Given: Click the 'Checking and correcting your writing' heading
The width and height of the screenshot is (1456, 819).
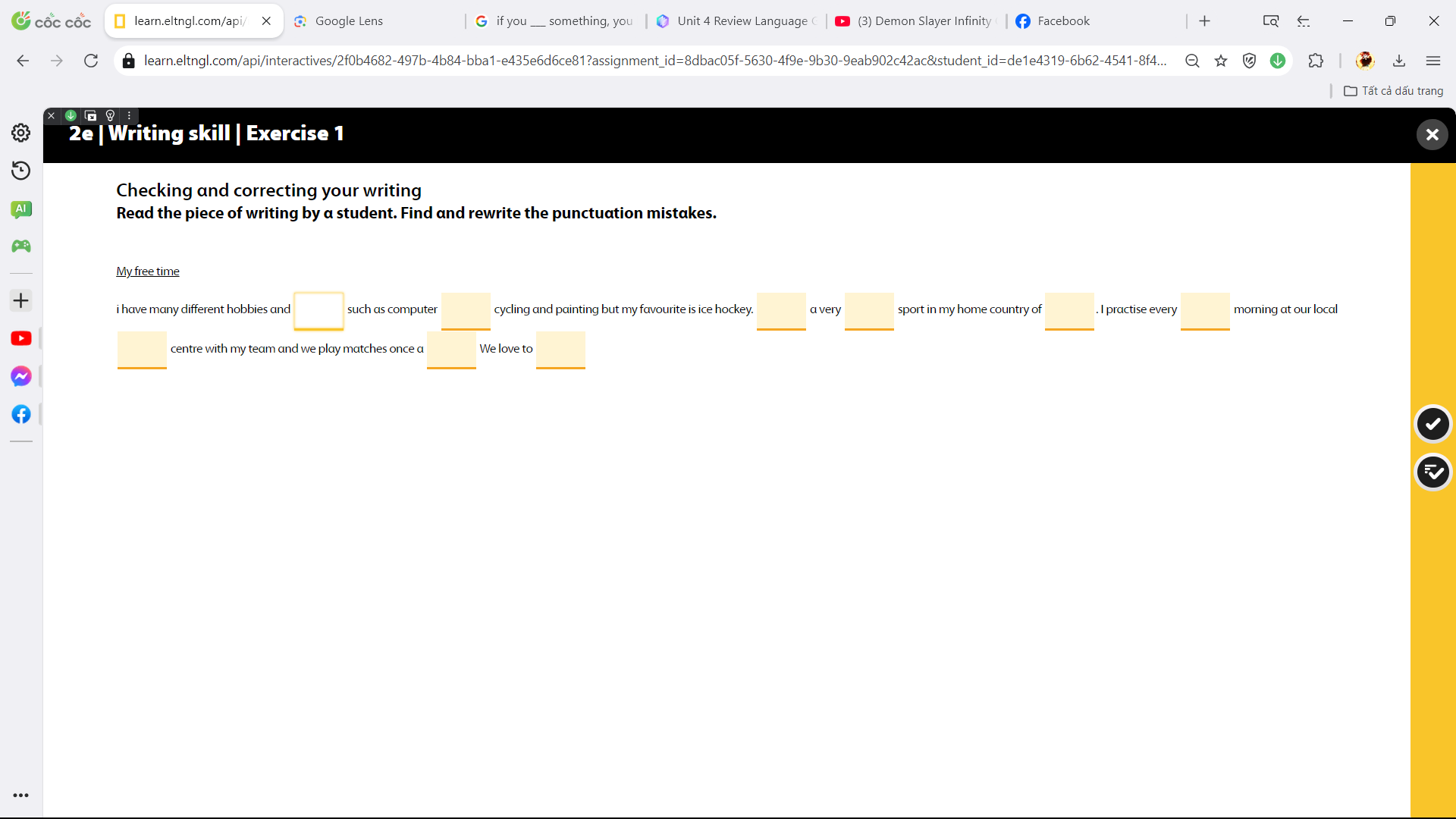Looking at the screenshot, I should point(268,190).
